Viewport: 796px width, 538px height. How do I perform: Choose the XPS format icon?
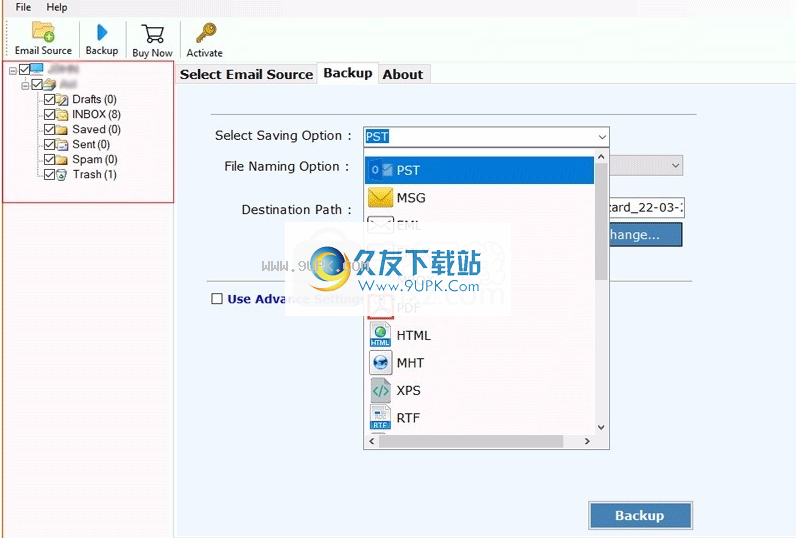click(x=380, y=390)
